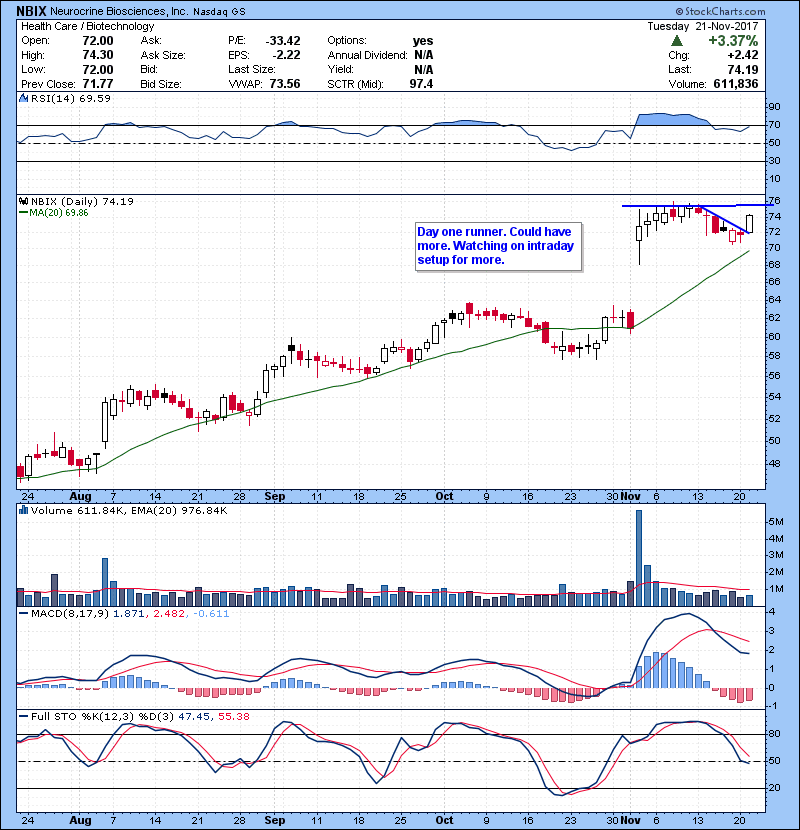The image size is (800, 830).
Task: Click the Ask Size: label
Action: [x=163, y=55]
